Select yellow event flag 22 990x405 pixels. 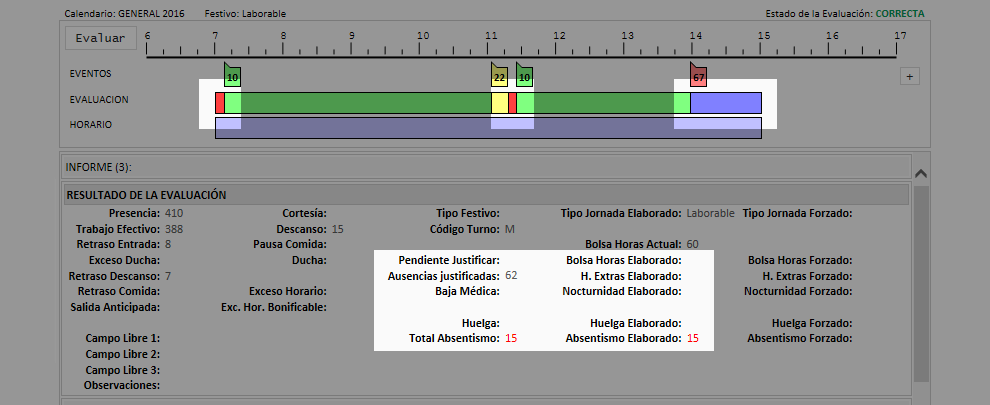click(499, 75)
